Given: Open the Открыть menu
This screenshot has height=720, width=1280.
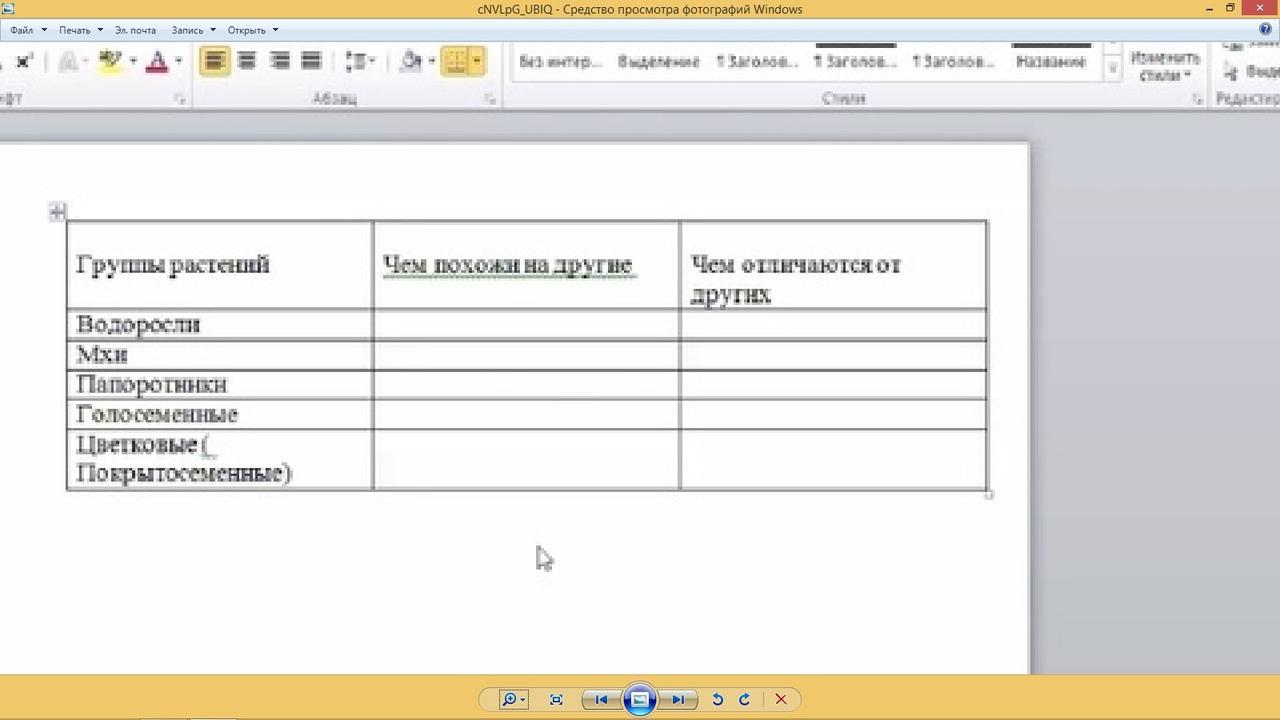Looking at the screenshot, I should [x=246, y=30].
